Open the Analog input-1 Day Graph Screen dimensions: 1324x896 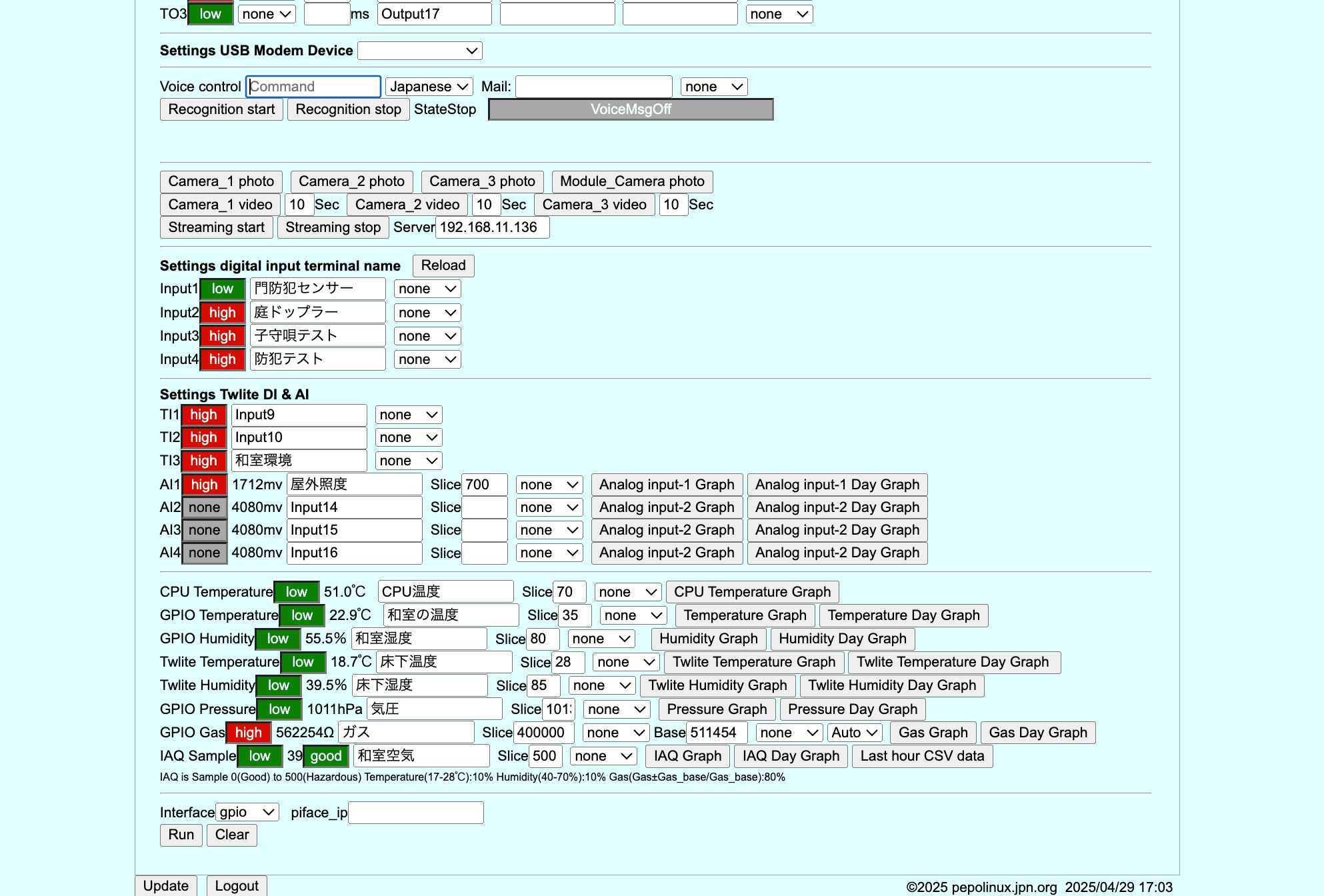click(x=837, y=485)
